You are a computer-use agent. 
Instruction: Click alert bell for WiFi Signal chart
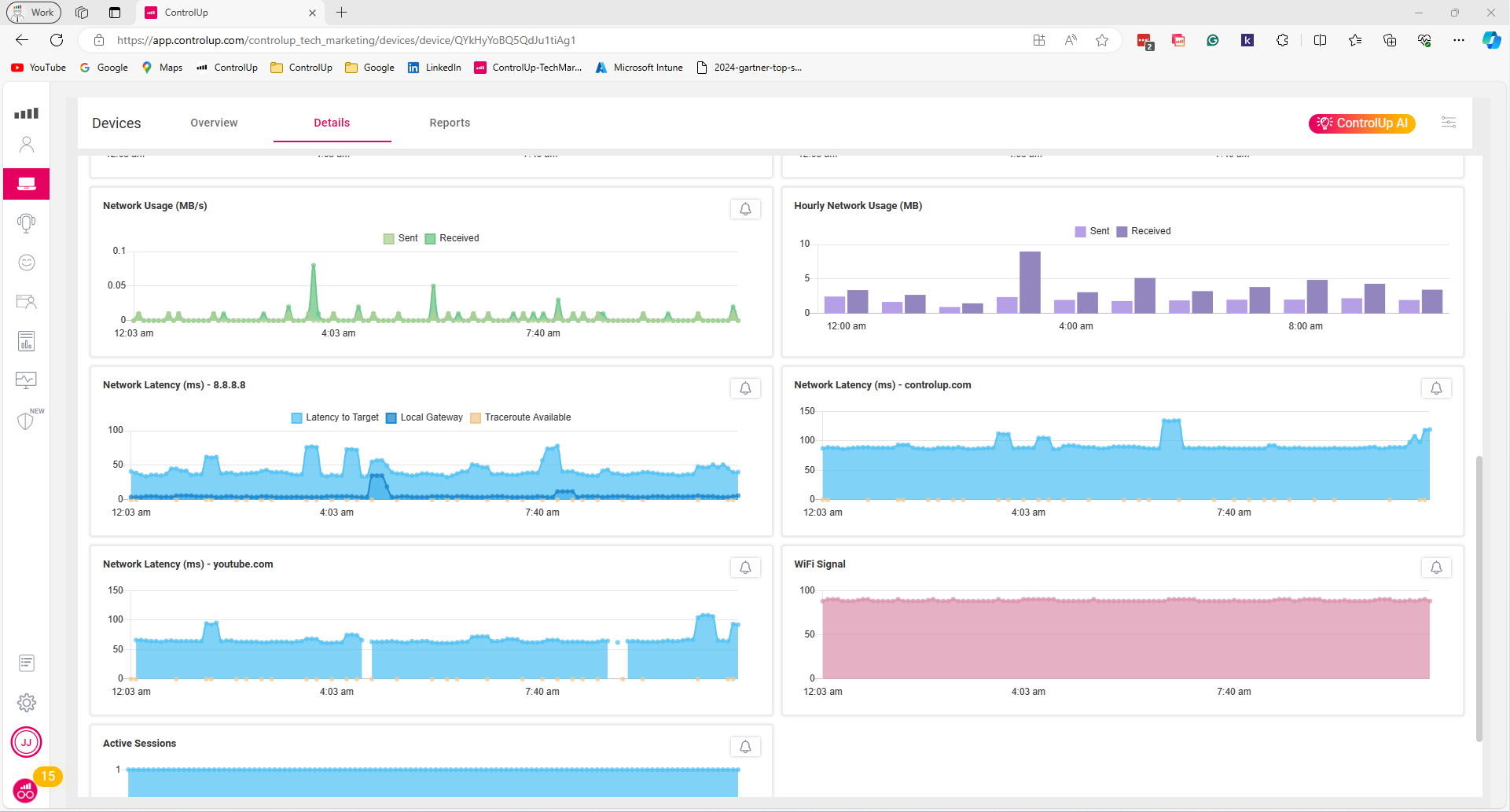[x=1436, y=568]
